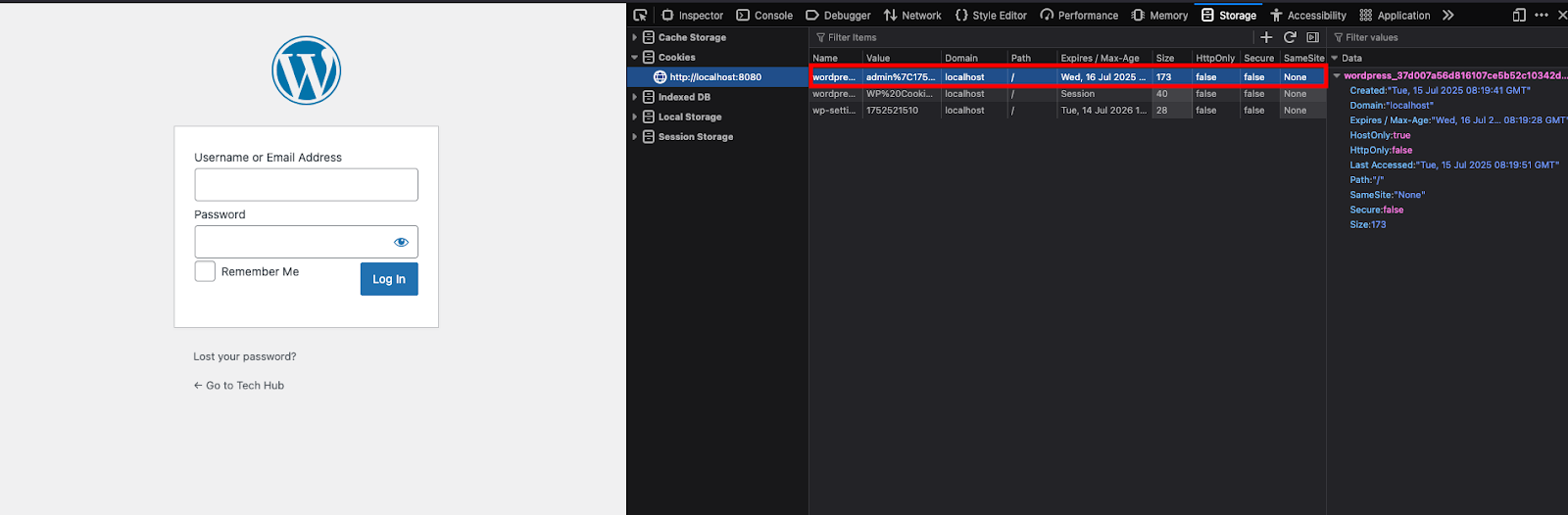Click the Local Storage label
Image resolution: width=1568 pixels, height=515 pixels.
click(x=690, y=117)
